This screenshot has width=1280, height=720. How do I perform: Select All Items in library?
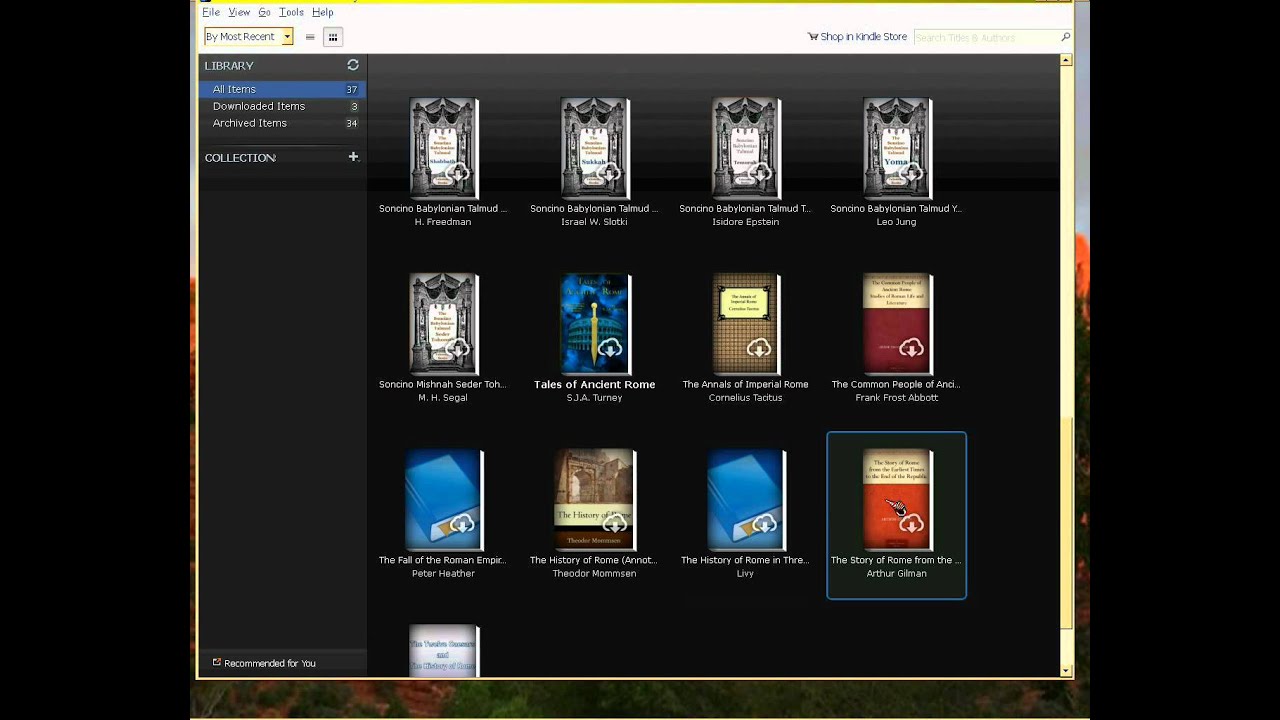[283, 89]
